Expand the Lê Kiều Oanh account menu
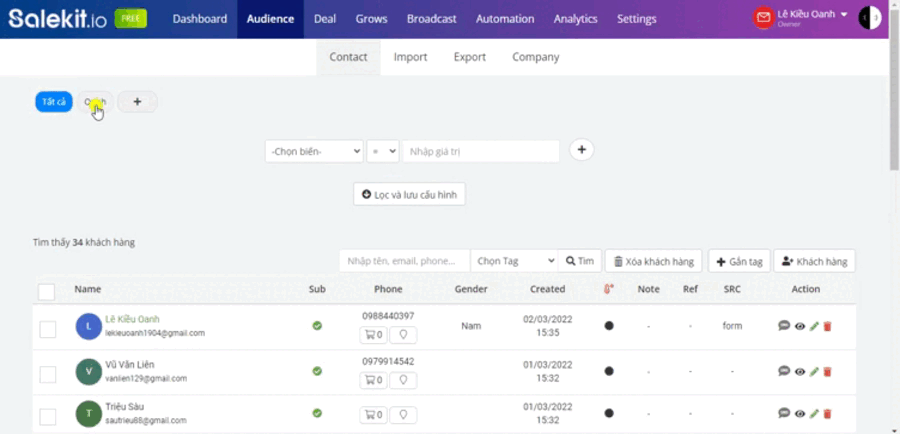 (x=812, y=15)
